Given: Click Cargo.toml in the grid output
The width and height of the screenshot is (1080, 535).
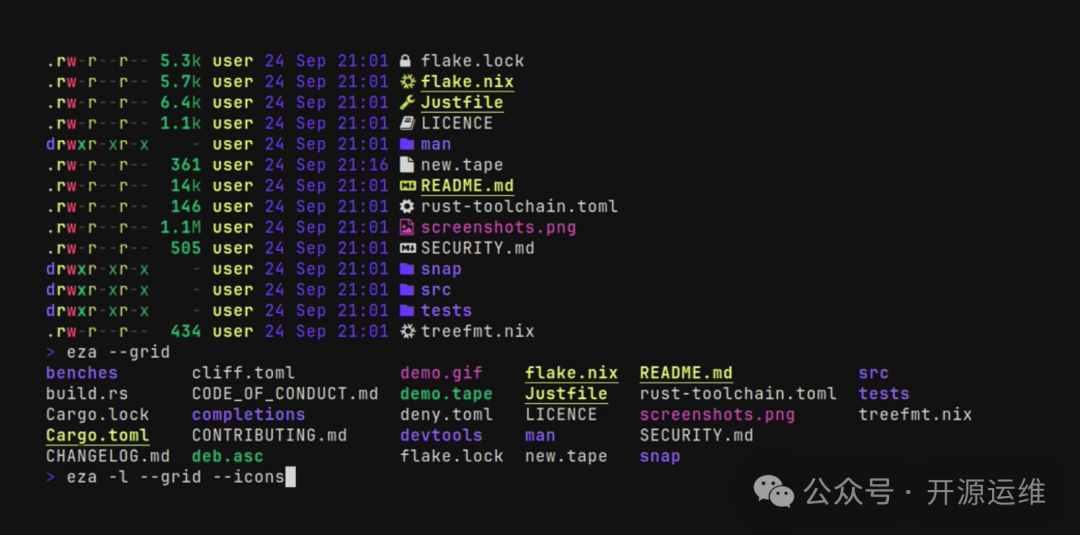Looking at the screenshot, I should 97,436.
